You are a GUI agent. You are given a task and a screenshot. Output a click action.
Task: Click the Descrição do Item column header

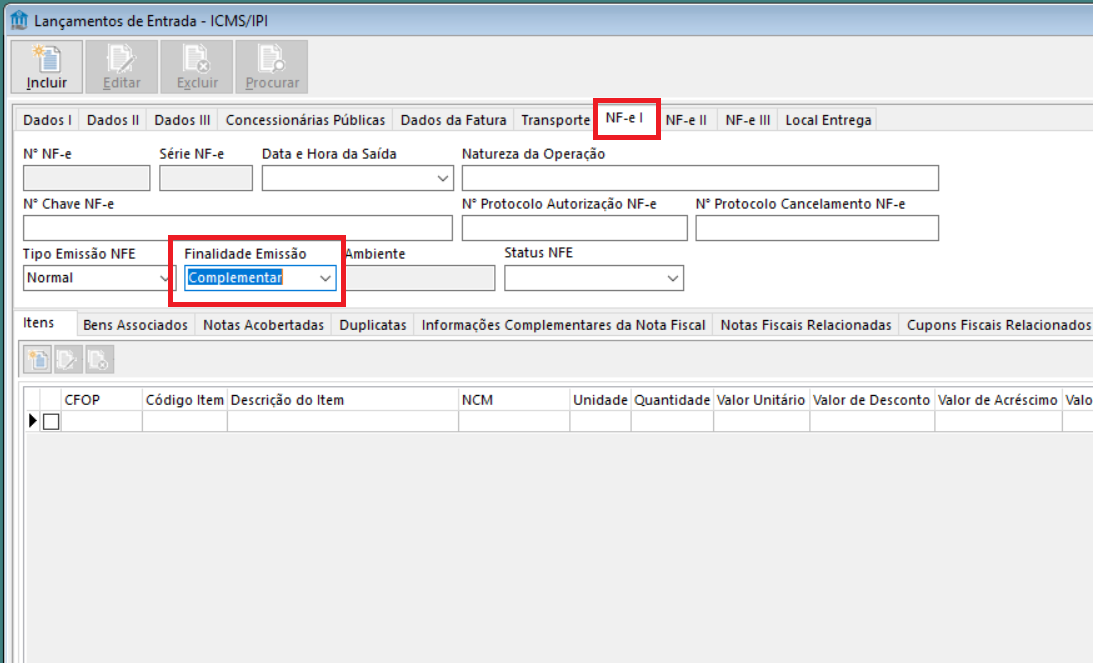click(342, 400)
